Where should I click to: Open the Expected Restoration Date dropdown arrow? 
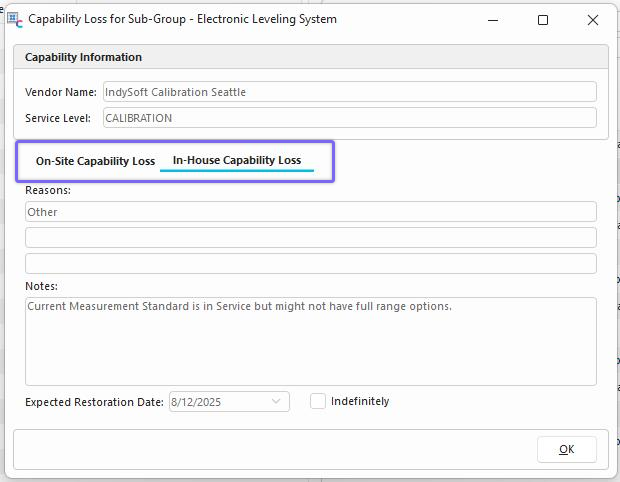[276, 402]
